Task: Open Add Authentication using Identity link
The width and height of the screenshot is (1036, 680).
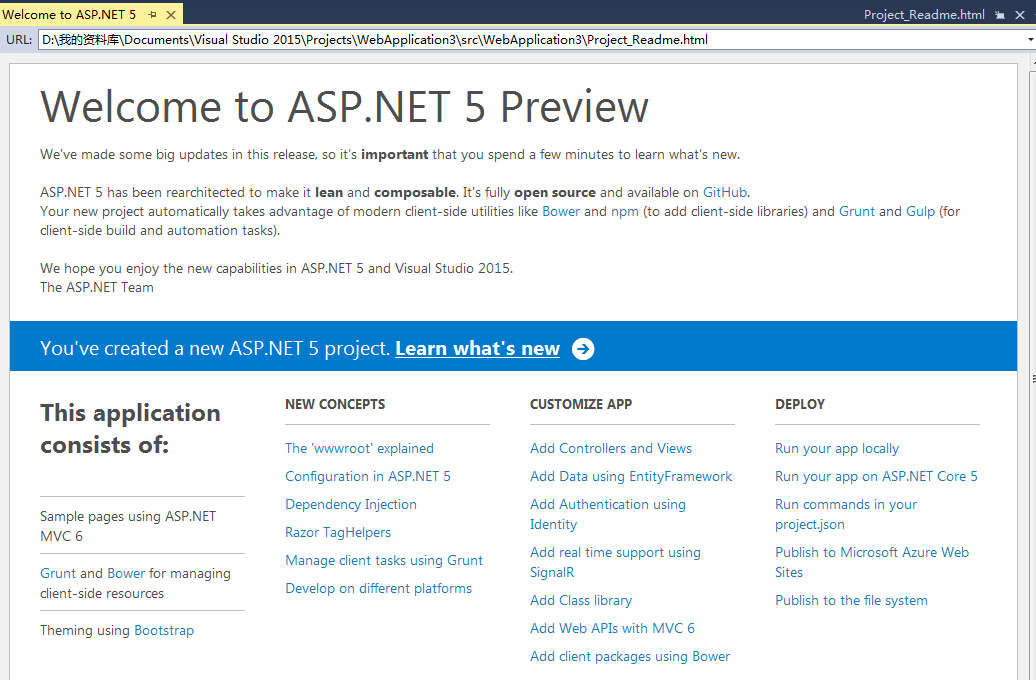Action: click(608, 514)
